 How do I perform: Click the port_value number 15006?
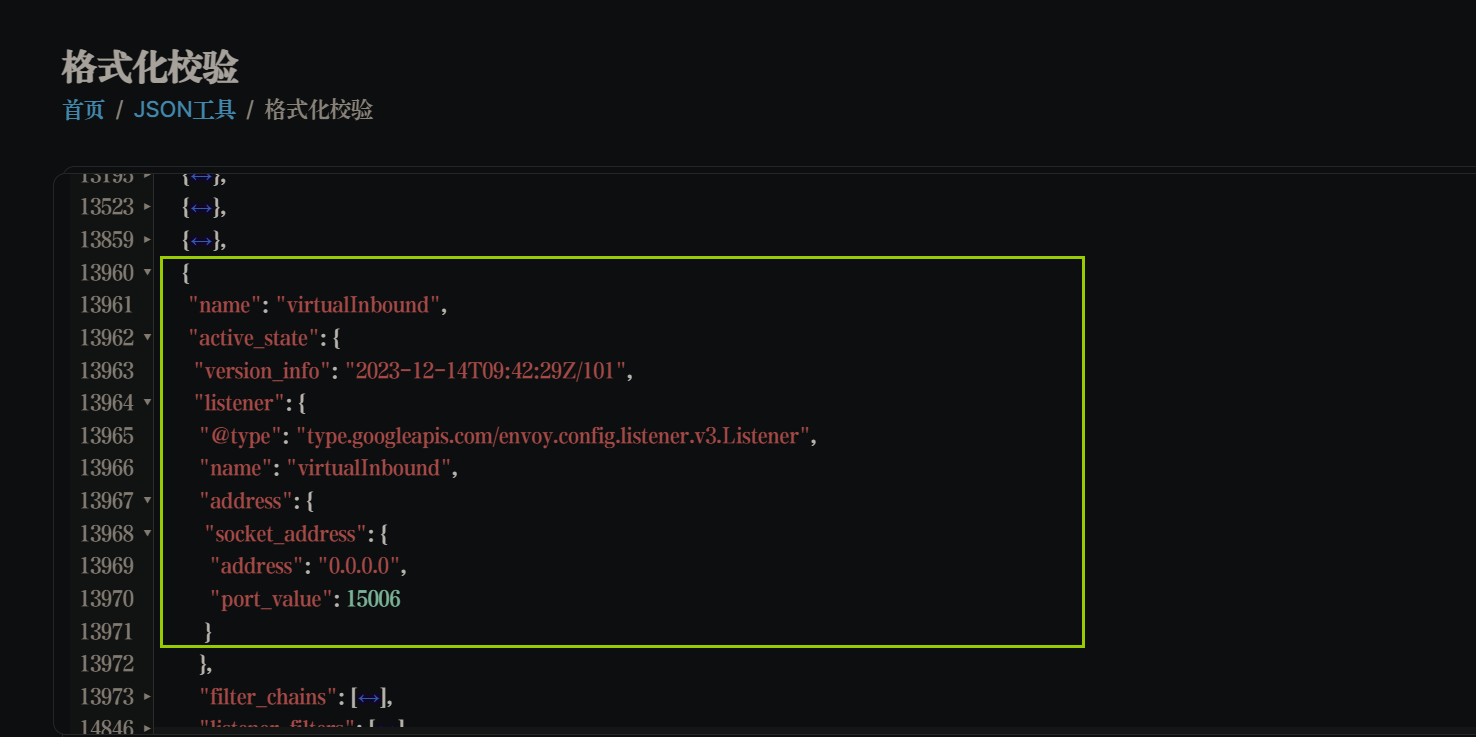click(x=373, y=599)
